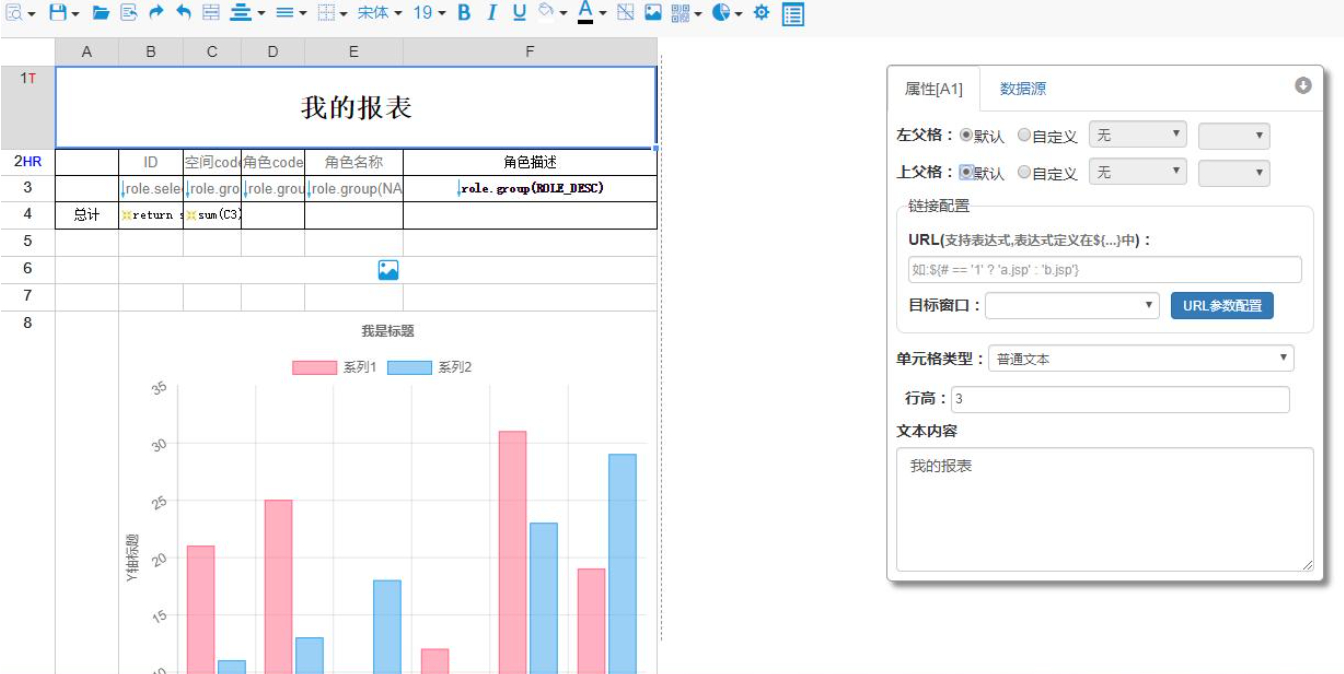This screenshot has width=1344, height=674.
Task: Open the font color A picker
Action: pyautogui.click(x=591, y=13)
